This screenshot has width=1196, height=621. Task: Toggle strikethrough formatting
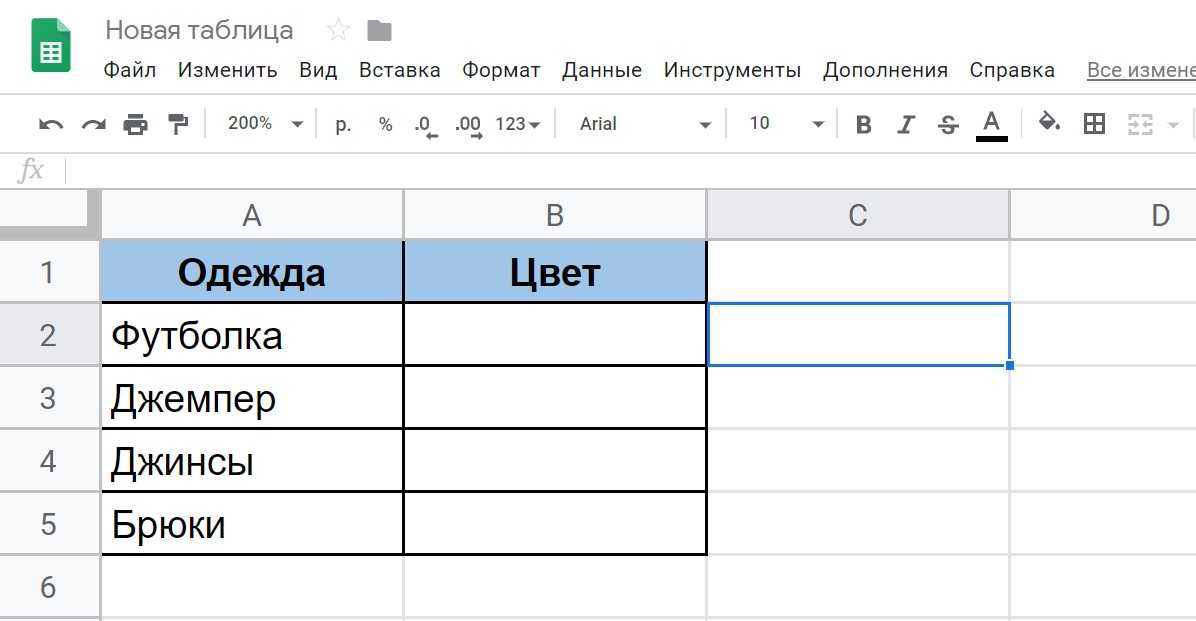(x=948, y=124)
